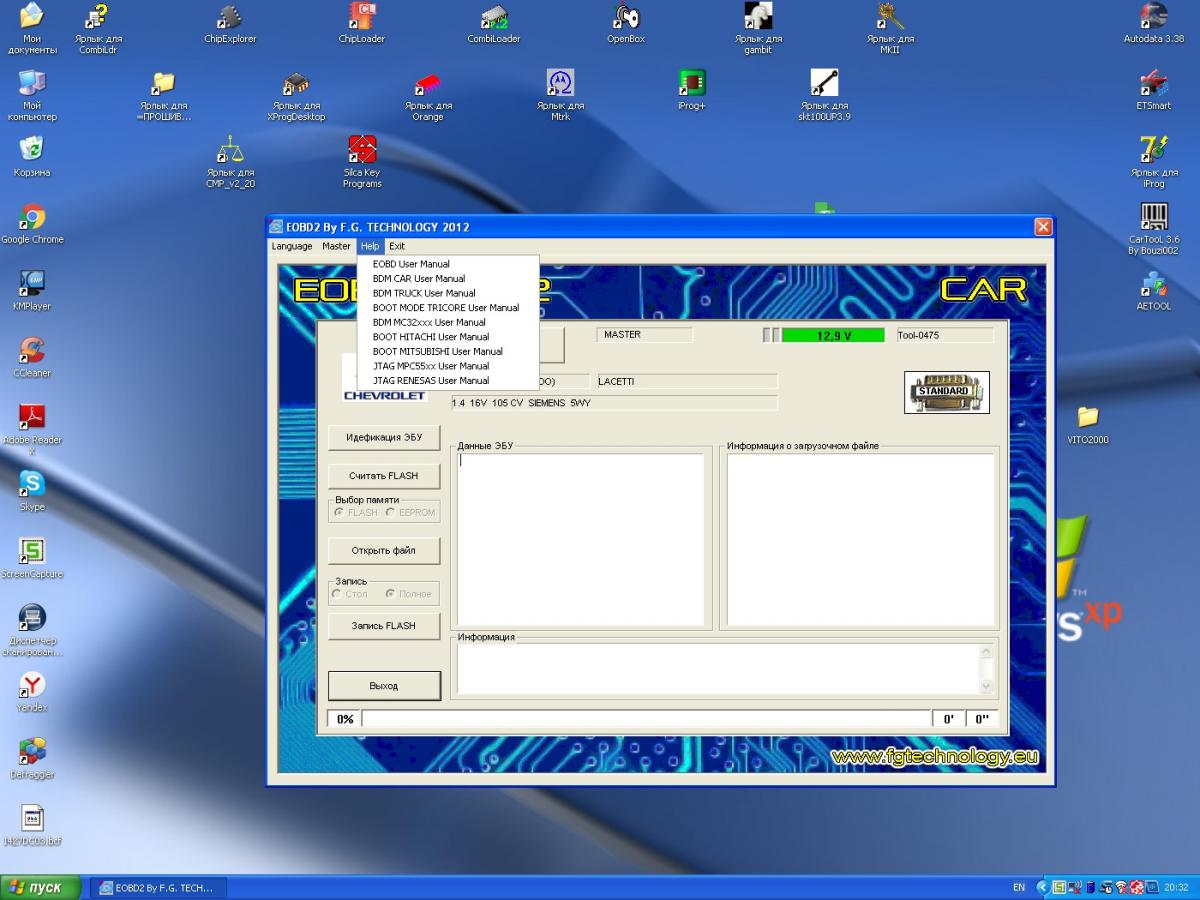The image size is (1200, 900).
Task: Open the пуск Start button
Action: [38, 887]
